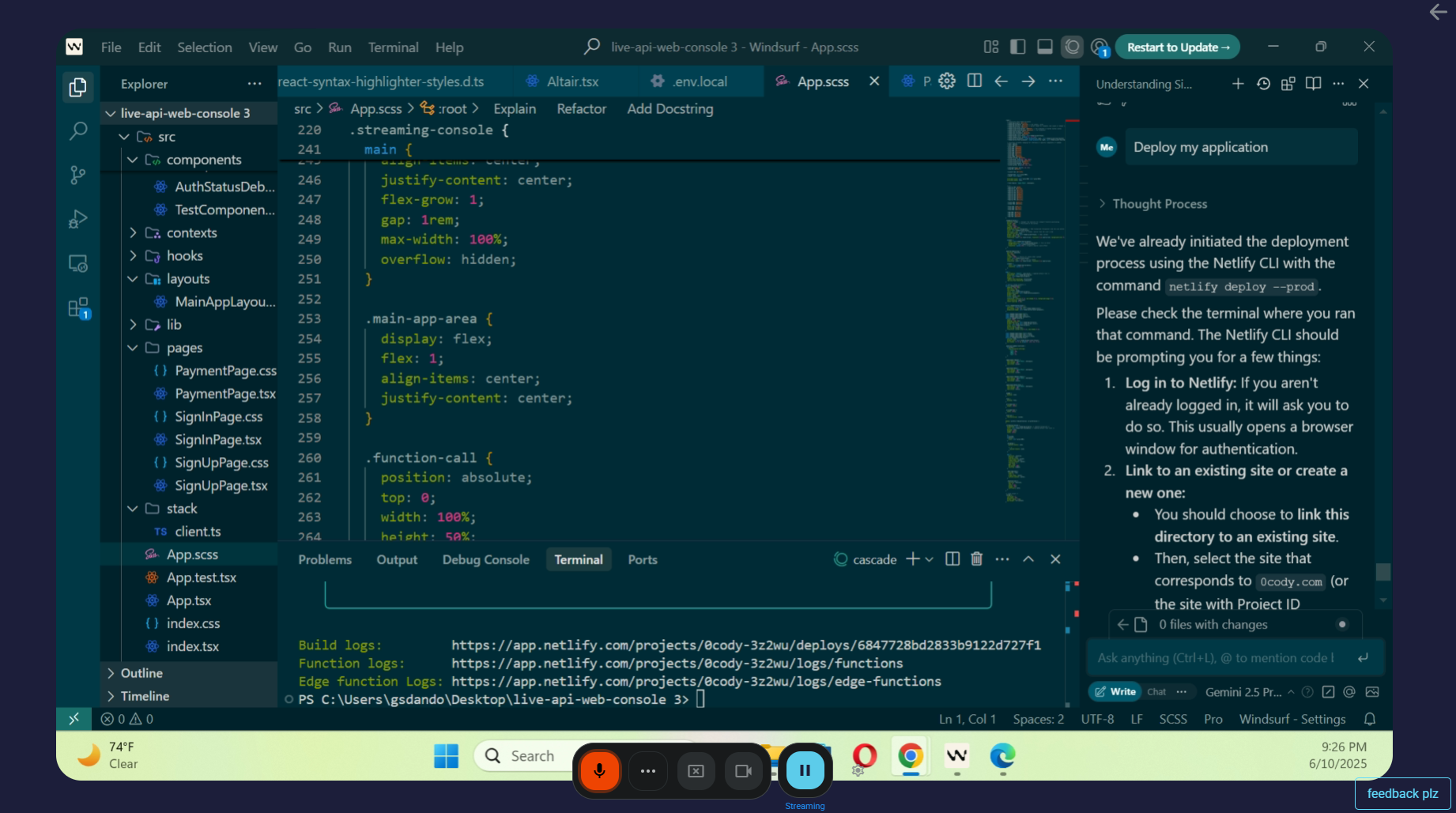Click the mention @ icon in Cascade
Viewport: 1456px width, 813px height.
click(x=1349, y=692)
